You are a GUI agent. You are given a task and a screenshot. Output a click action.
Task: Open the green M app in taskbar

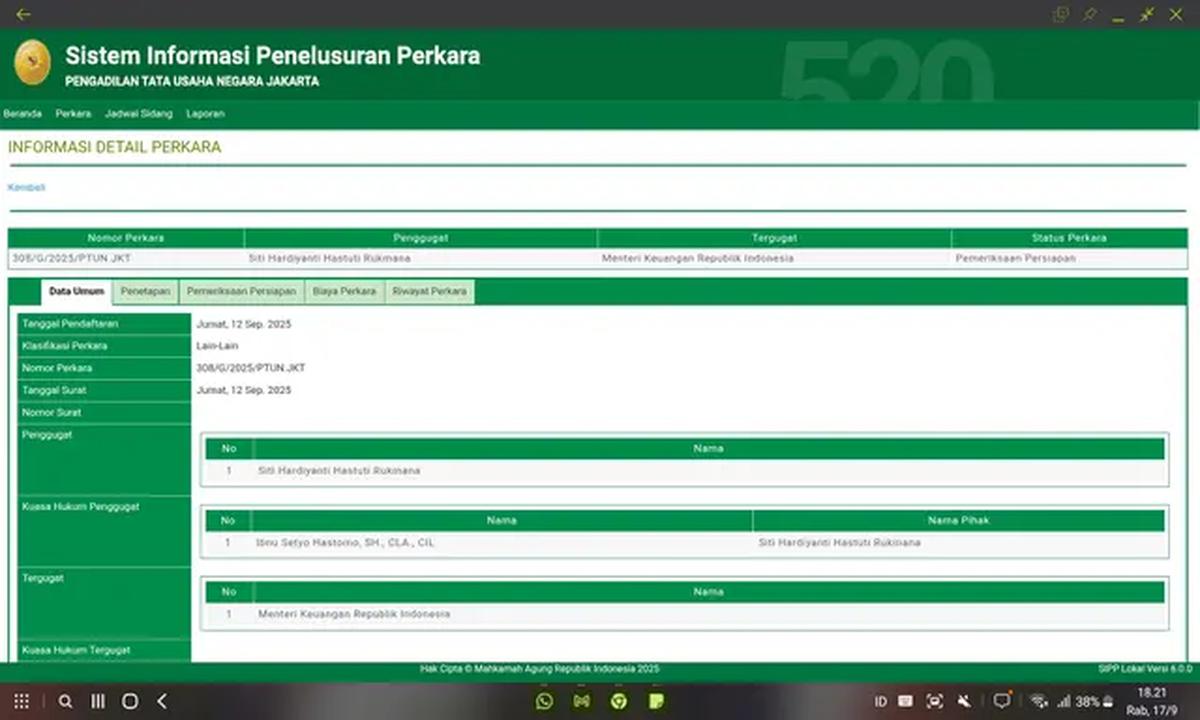[582, 701]
